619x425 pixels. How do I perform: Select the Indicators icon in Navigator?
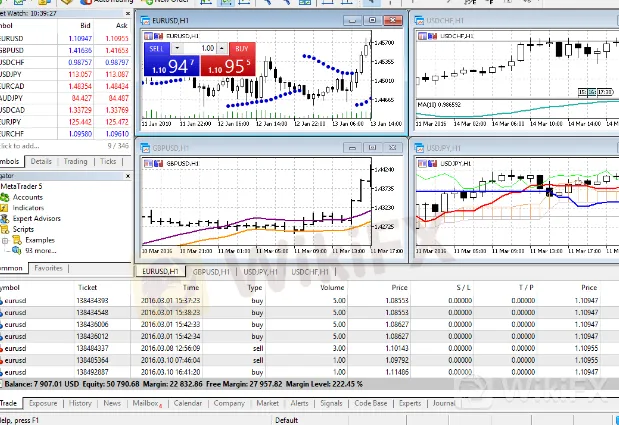point(6,208)
